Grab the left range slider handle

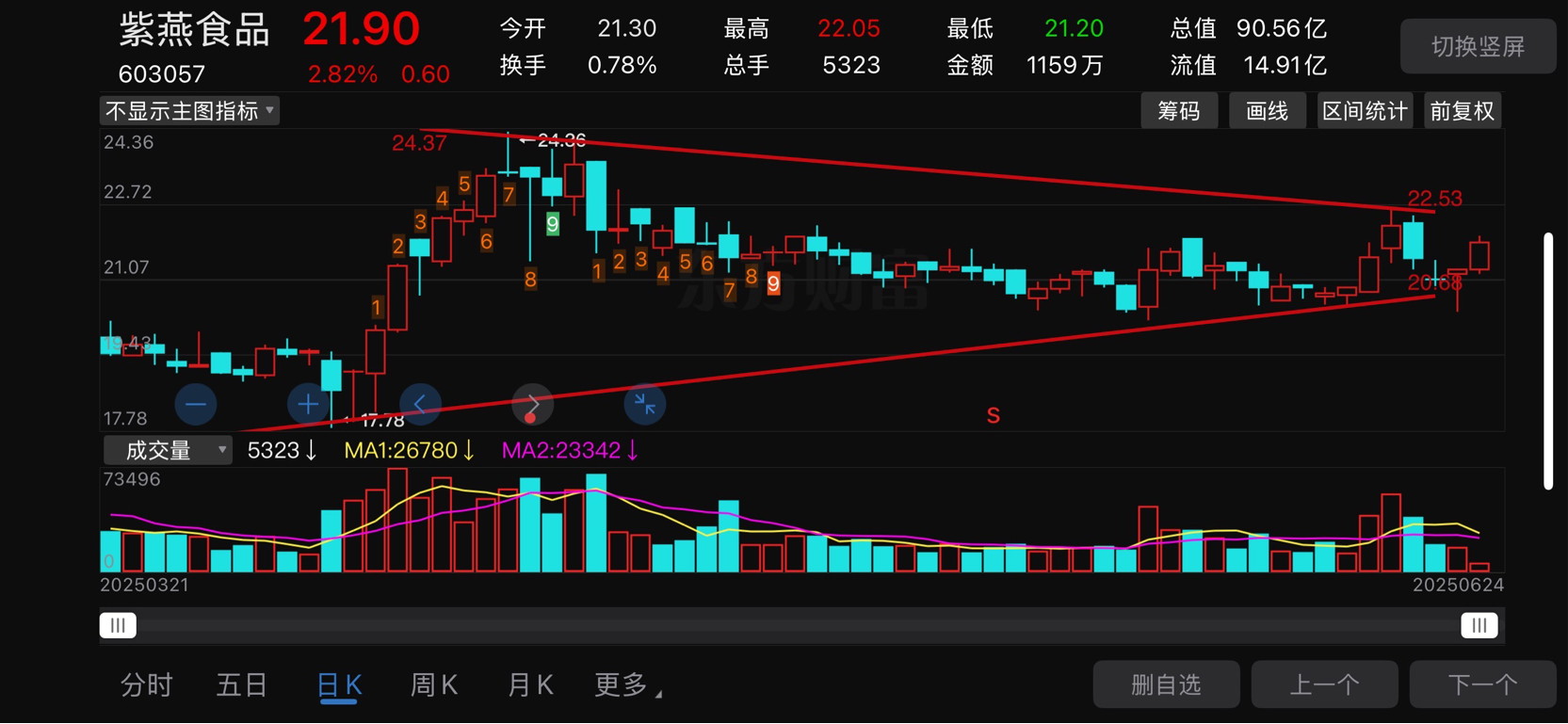118,625
